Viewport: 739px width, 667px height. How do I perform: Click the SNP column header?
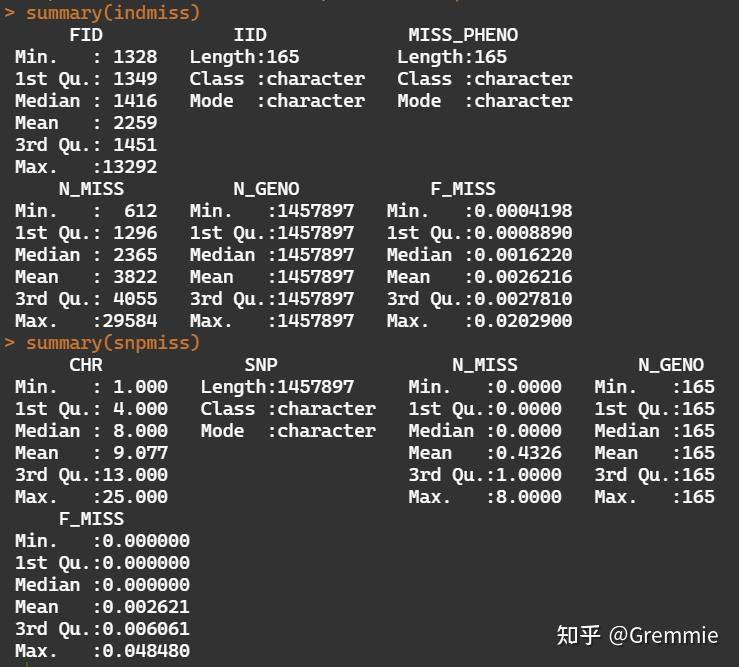tap(261, 365)
